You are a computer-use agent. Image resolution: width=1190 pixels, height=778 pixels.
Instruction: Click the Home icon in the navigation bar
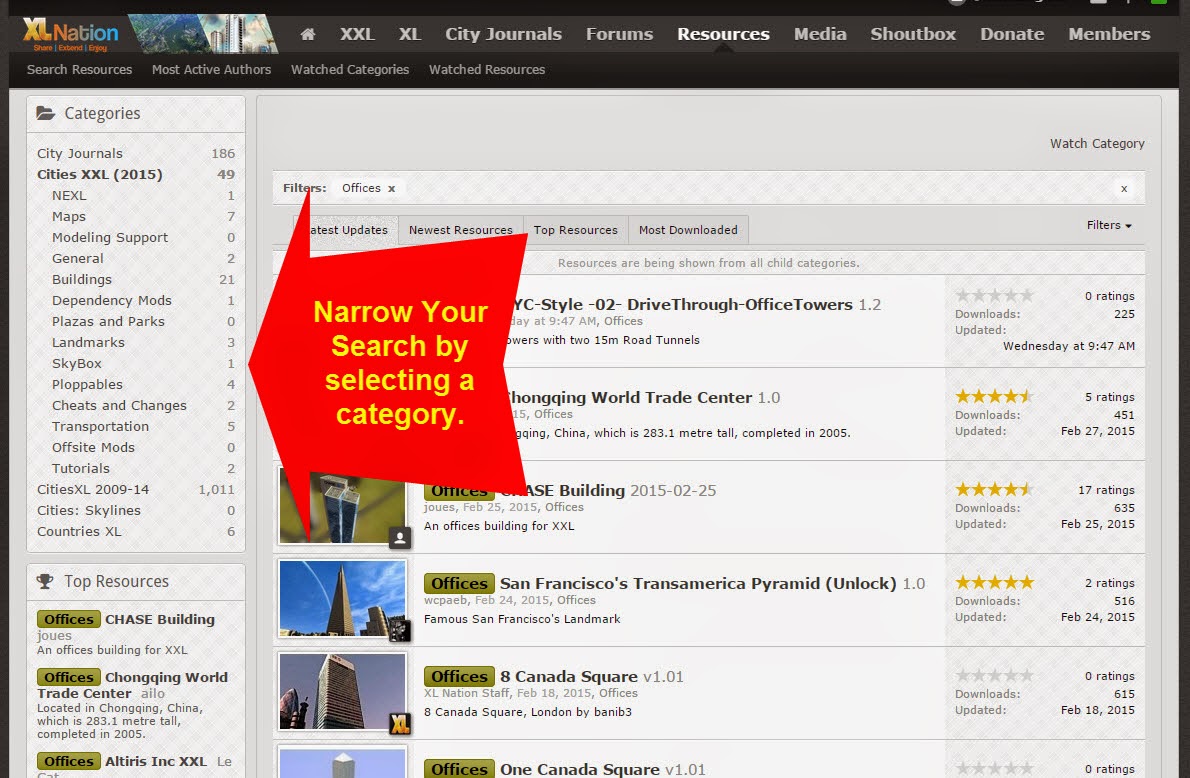click(x=307, y=34)
